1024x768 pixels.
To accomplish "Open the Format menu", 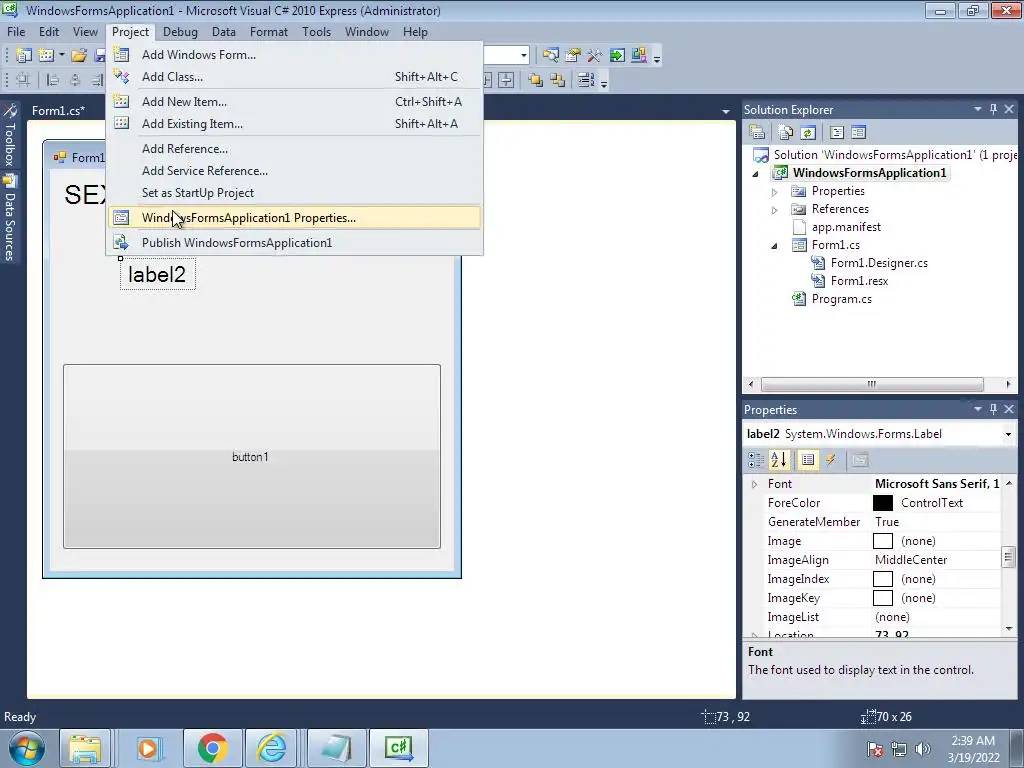I will tap(268, 32).
